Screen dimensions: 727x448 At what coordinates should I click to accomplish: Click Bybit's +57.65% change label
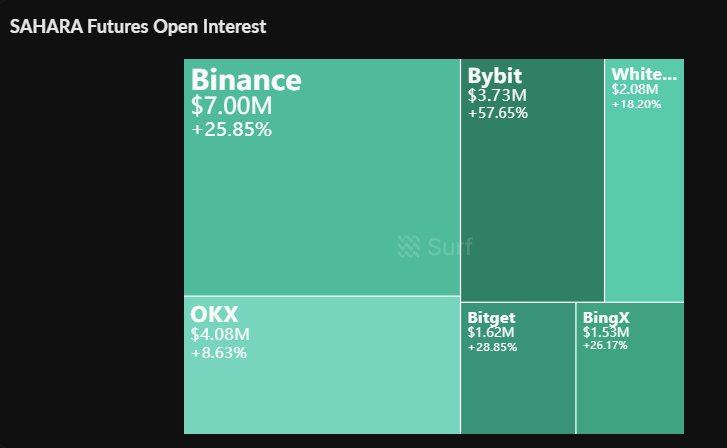point(497,113)
